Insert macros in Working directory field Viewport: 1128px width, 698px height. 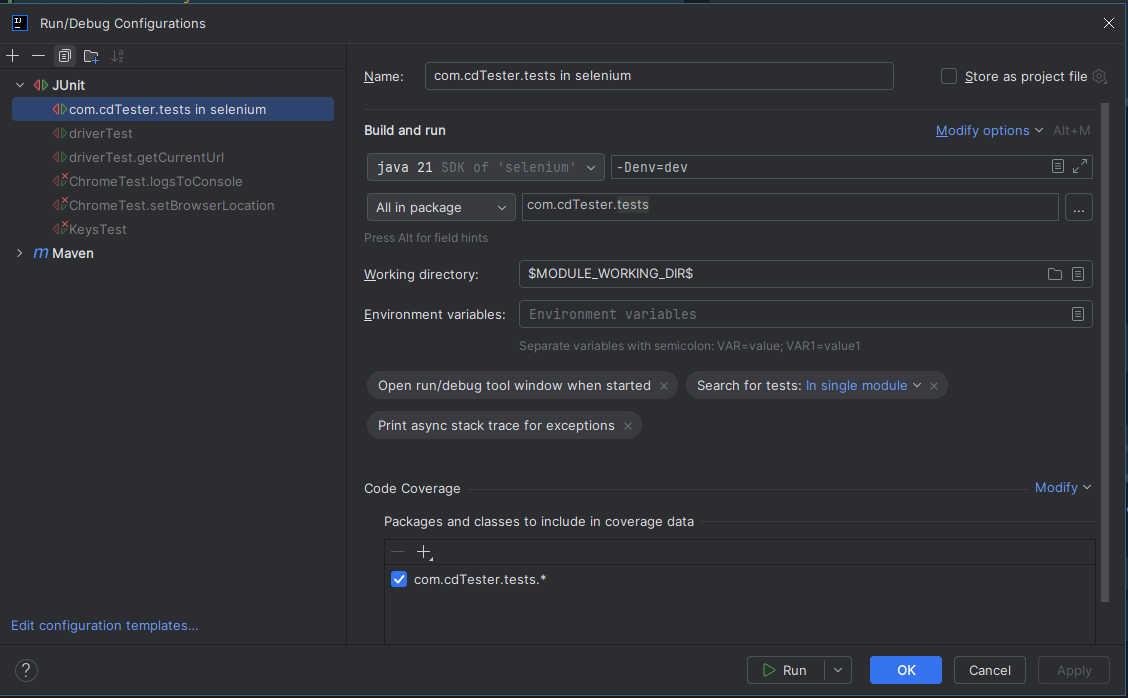(x=1078, y=273)
